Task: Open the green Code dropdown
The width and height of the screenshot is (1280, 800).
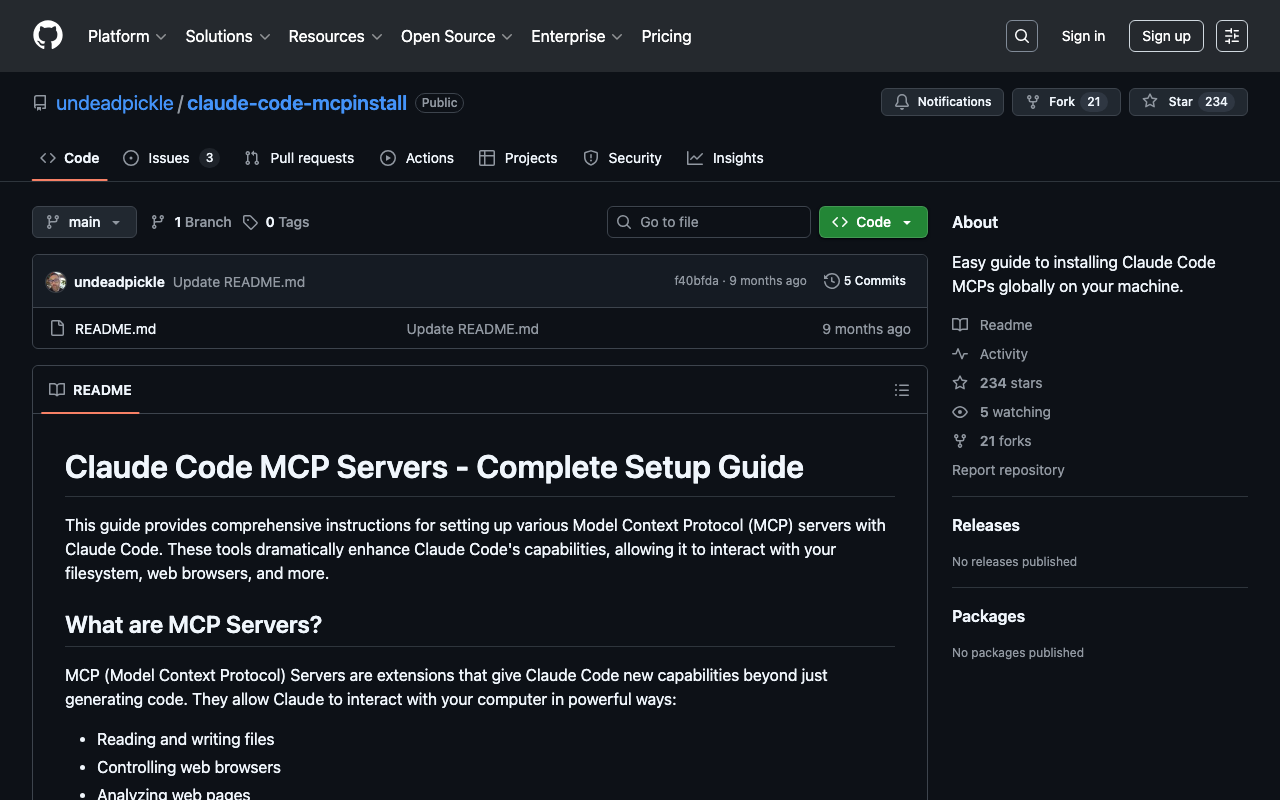Action: [872, 222]
